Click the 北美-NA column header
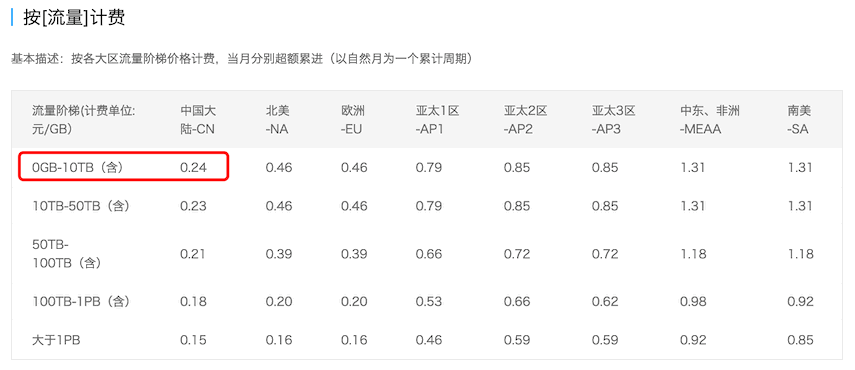 tap(278, 120)
